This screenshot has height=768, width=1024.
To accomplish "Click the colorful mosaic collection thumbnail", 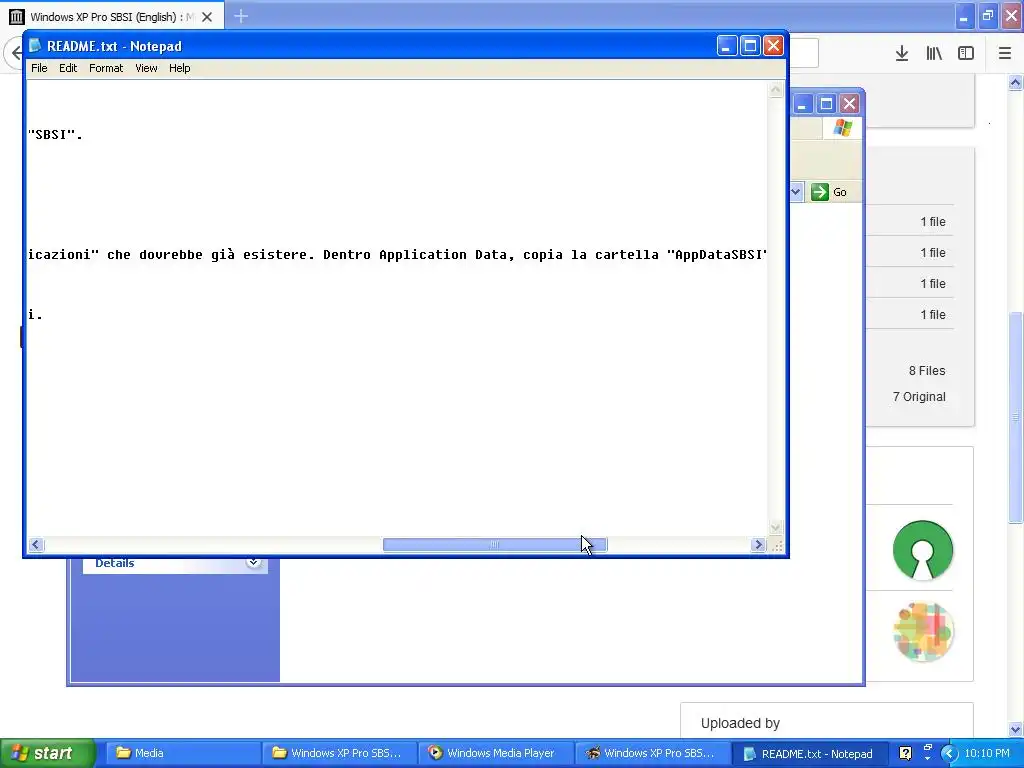I will click(x=923, y=632).
